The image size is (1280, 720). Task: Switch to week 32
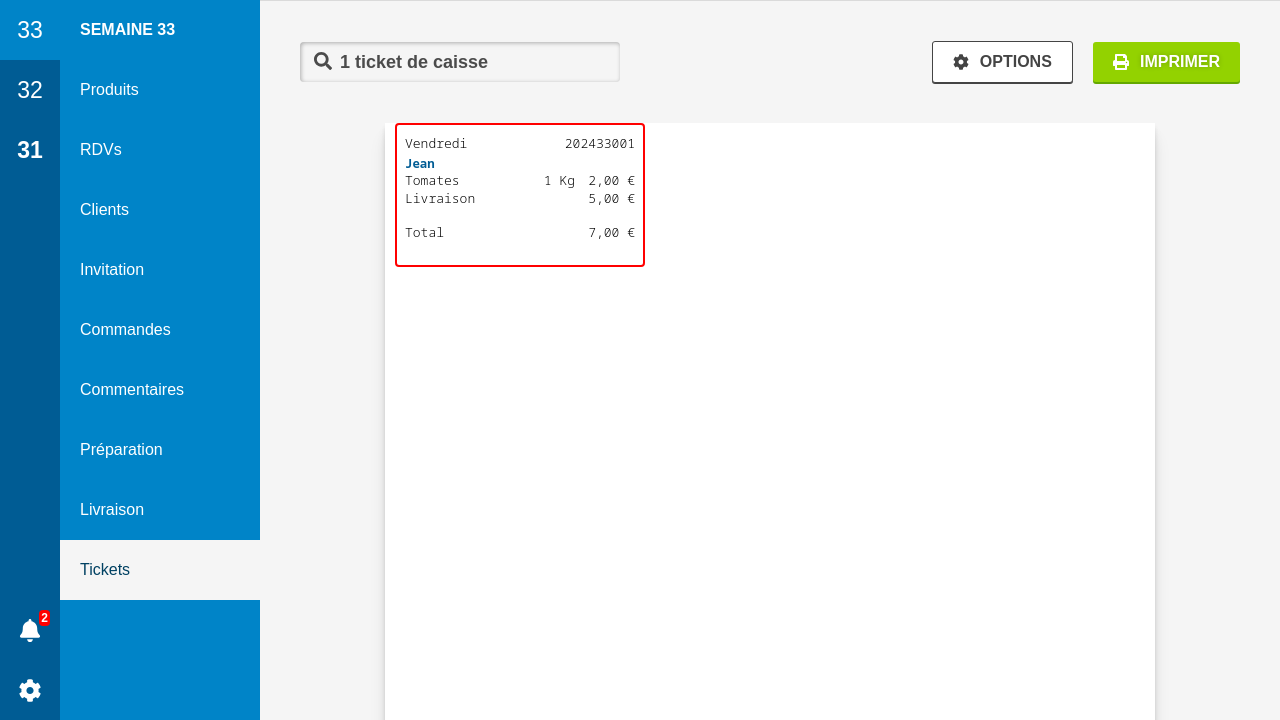(x=30, y=90)
